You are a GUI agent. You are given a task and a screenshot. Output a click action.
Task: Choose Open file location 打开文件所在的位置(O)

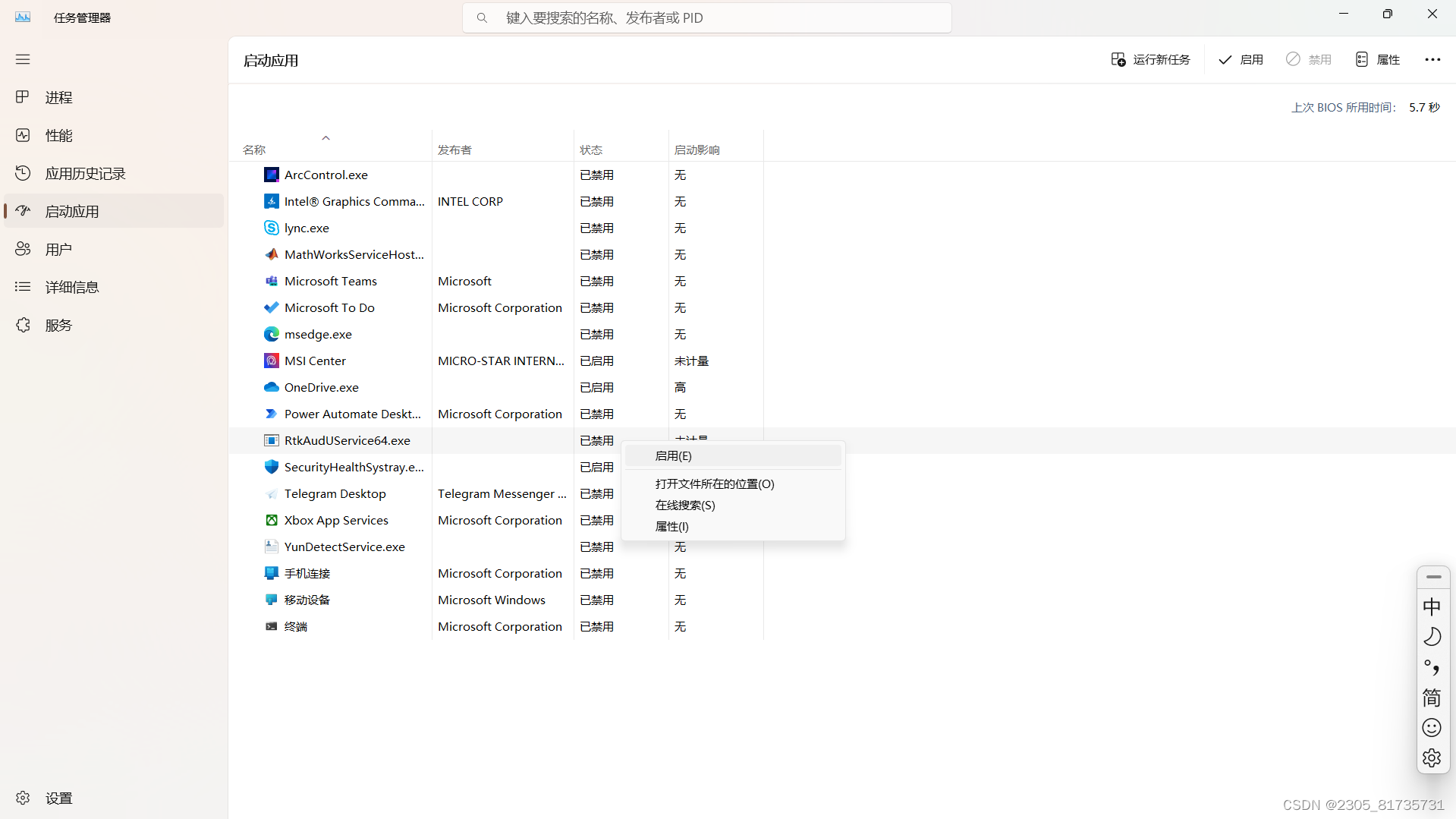click(733, 484)
